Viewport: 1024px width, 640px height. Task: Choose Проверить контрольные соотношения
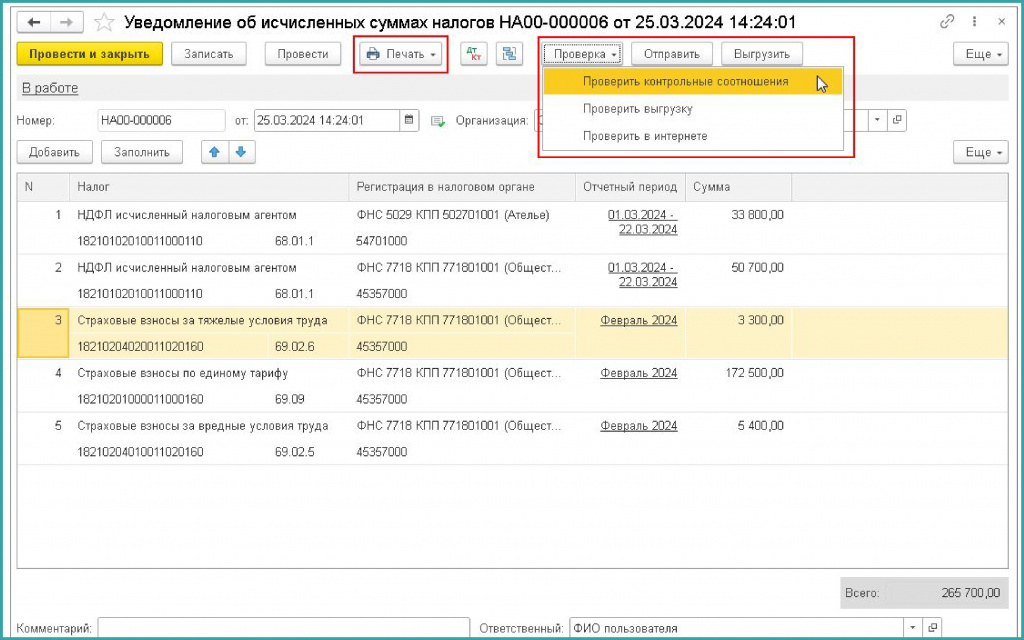click(x=692, y=82)
